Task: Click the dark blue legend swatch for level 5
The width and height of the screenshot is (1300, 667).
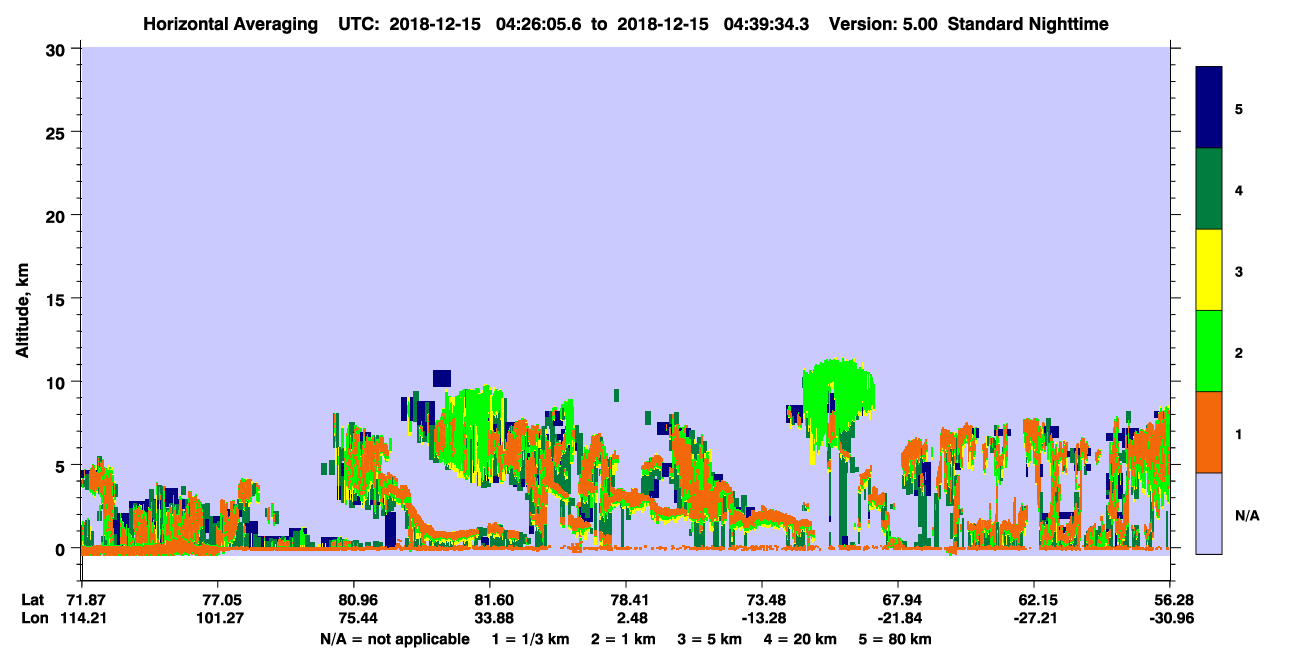Action: (1209, 107)
